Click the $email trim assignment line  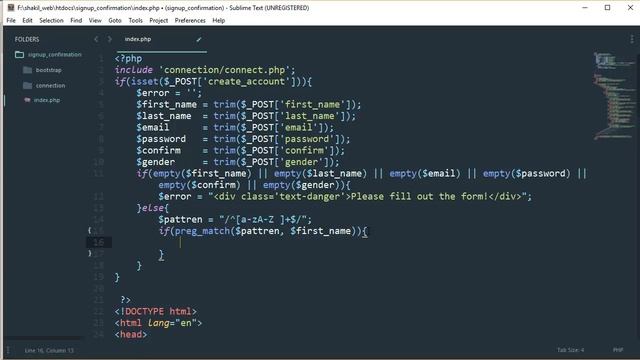point(235,127)
